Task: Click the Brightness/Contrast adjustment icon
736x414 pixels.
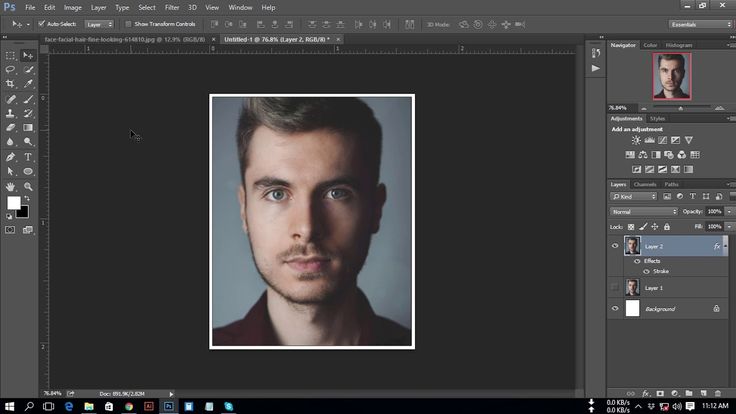Action: click(636, 140)
